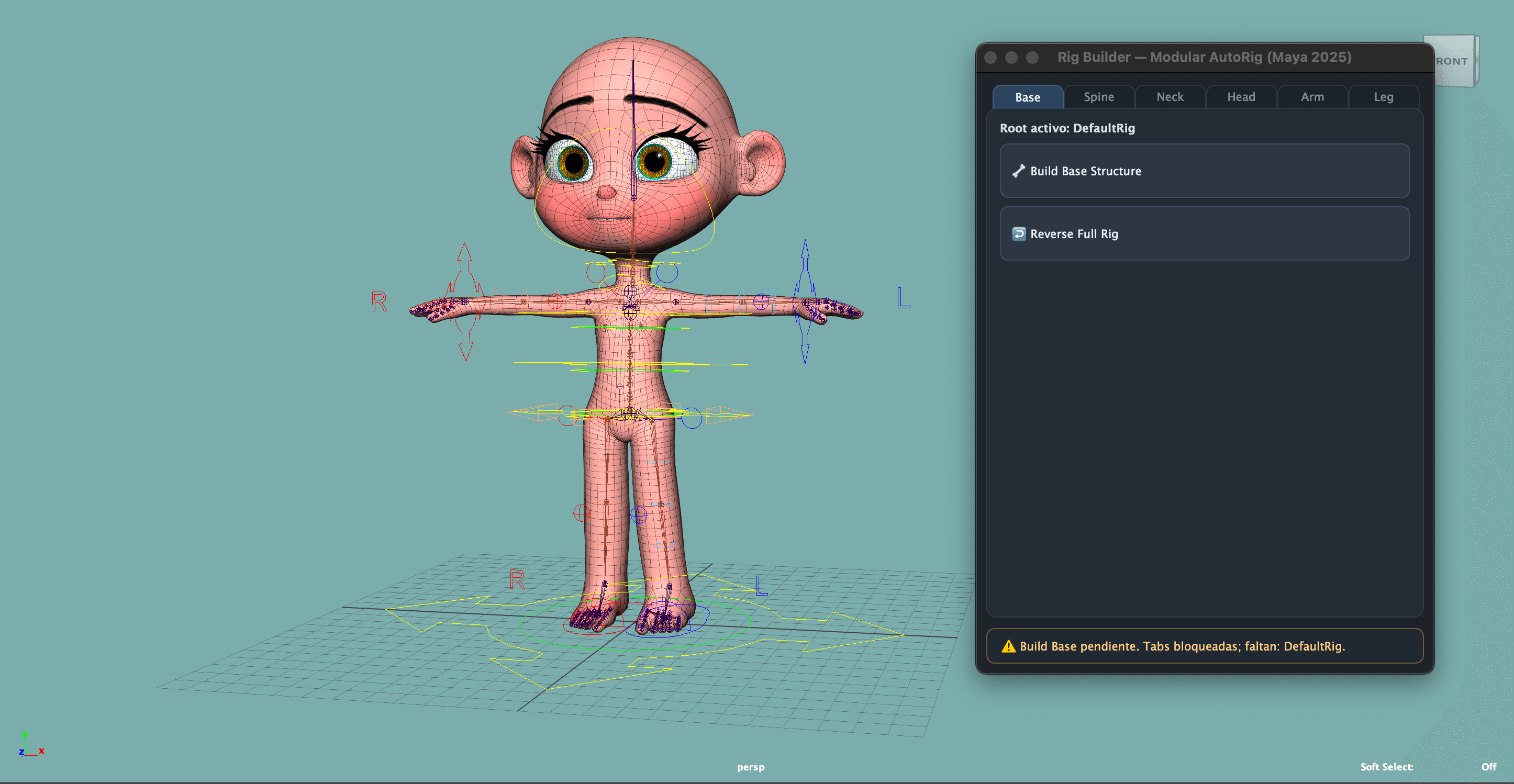Switch to the Base tab

coord(1027,97)
